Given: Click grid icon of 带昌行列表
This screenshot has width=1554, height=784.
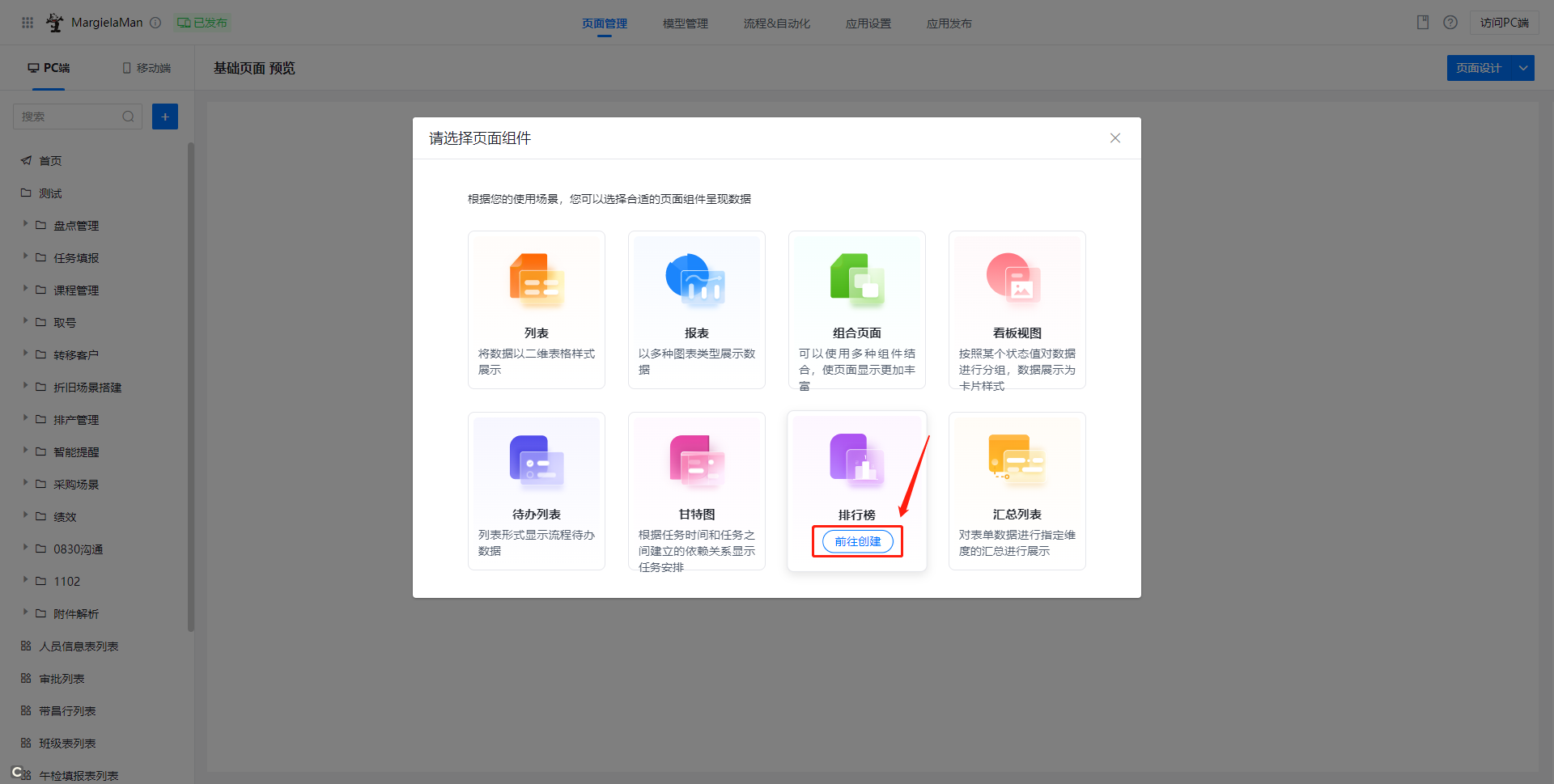Looking at the screenshot, I should point(26,710).
